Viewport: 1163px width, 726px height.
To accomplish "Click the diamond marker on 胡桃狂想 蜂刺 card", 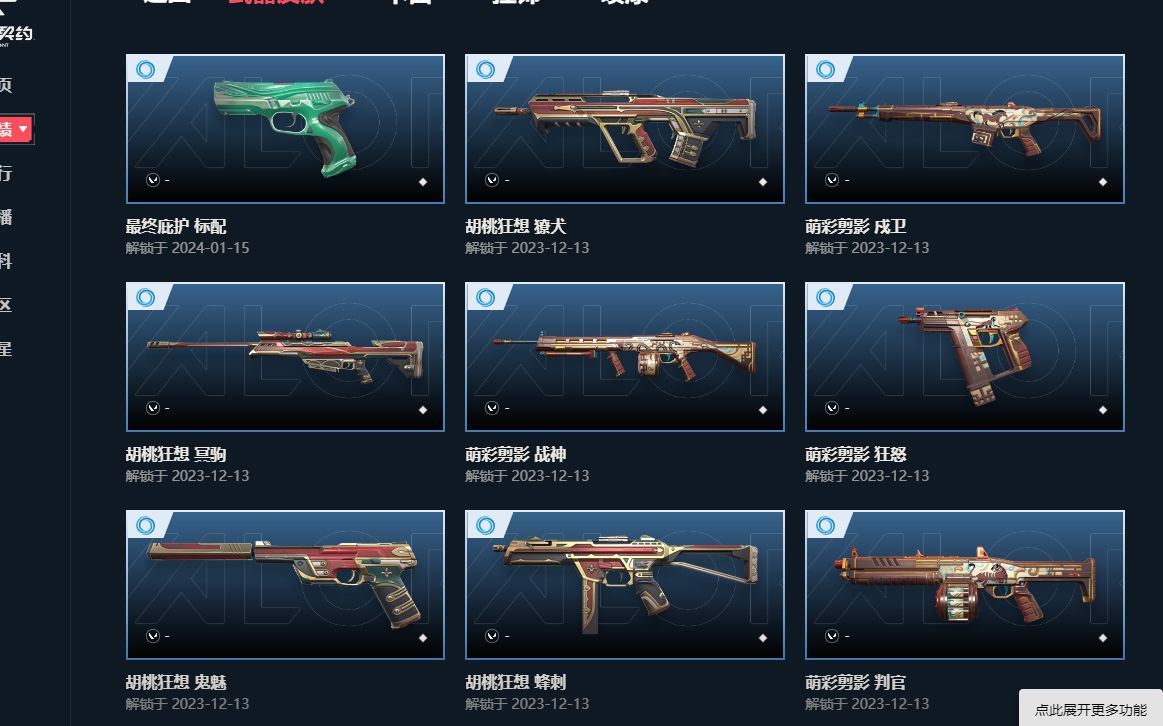I will [x=762, y=638].
